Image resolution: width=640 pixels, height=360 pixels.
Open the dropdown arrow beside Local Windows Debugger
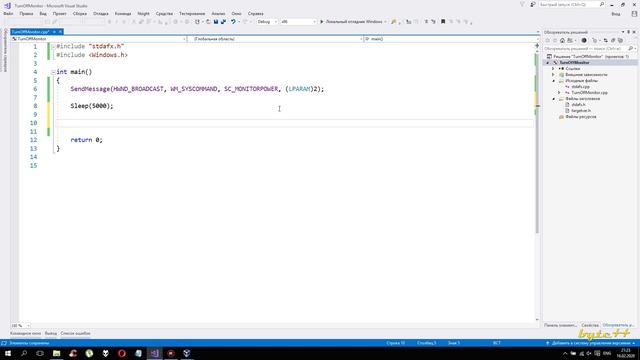pos(385,22)
